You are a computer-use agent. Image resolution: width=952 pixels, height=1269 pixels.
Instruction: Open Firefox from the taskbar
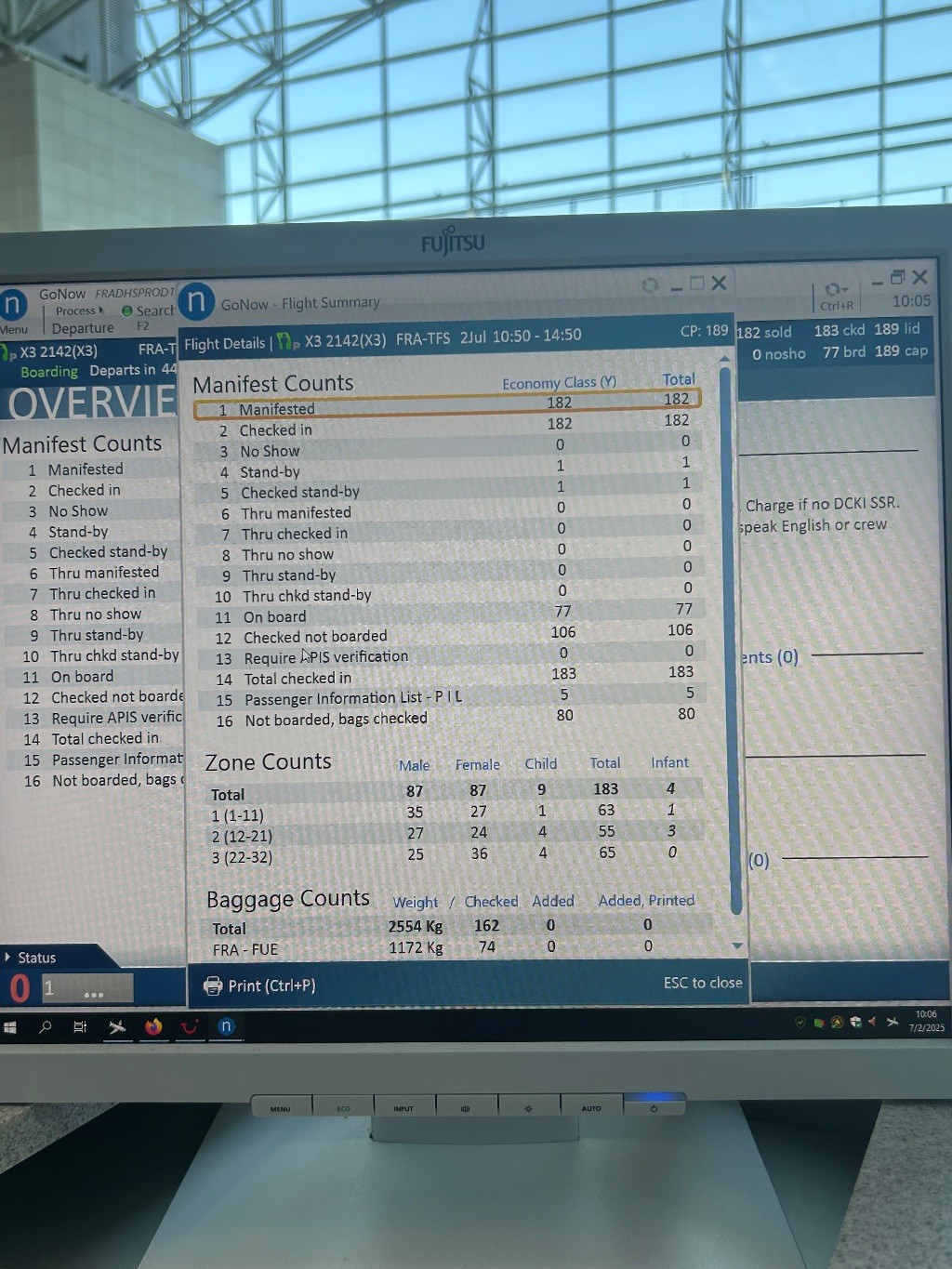tap(153, 1026)
